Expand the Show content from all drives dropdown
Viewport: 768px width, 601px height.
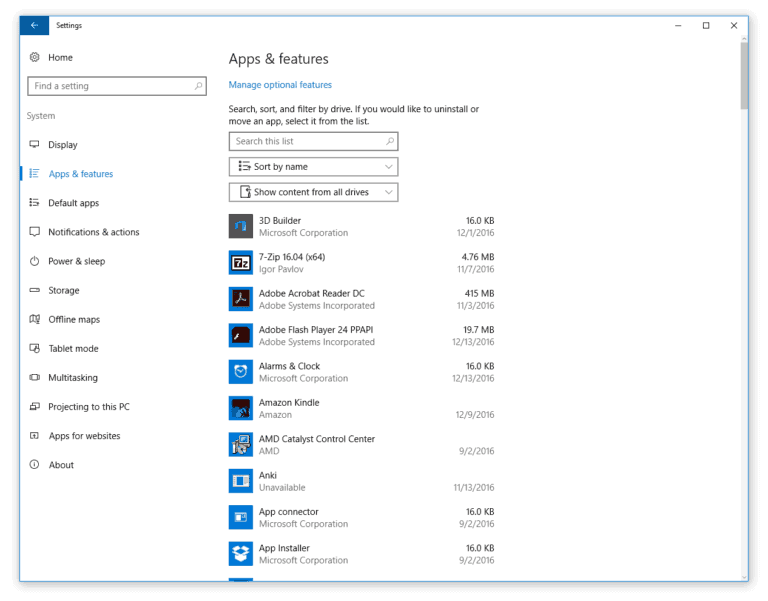pos(313,192)
